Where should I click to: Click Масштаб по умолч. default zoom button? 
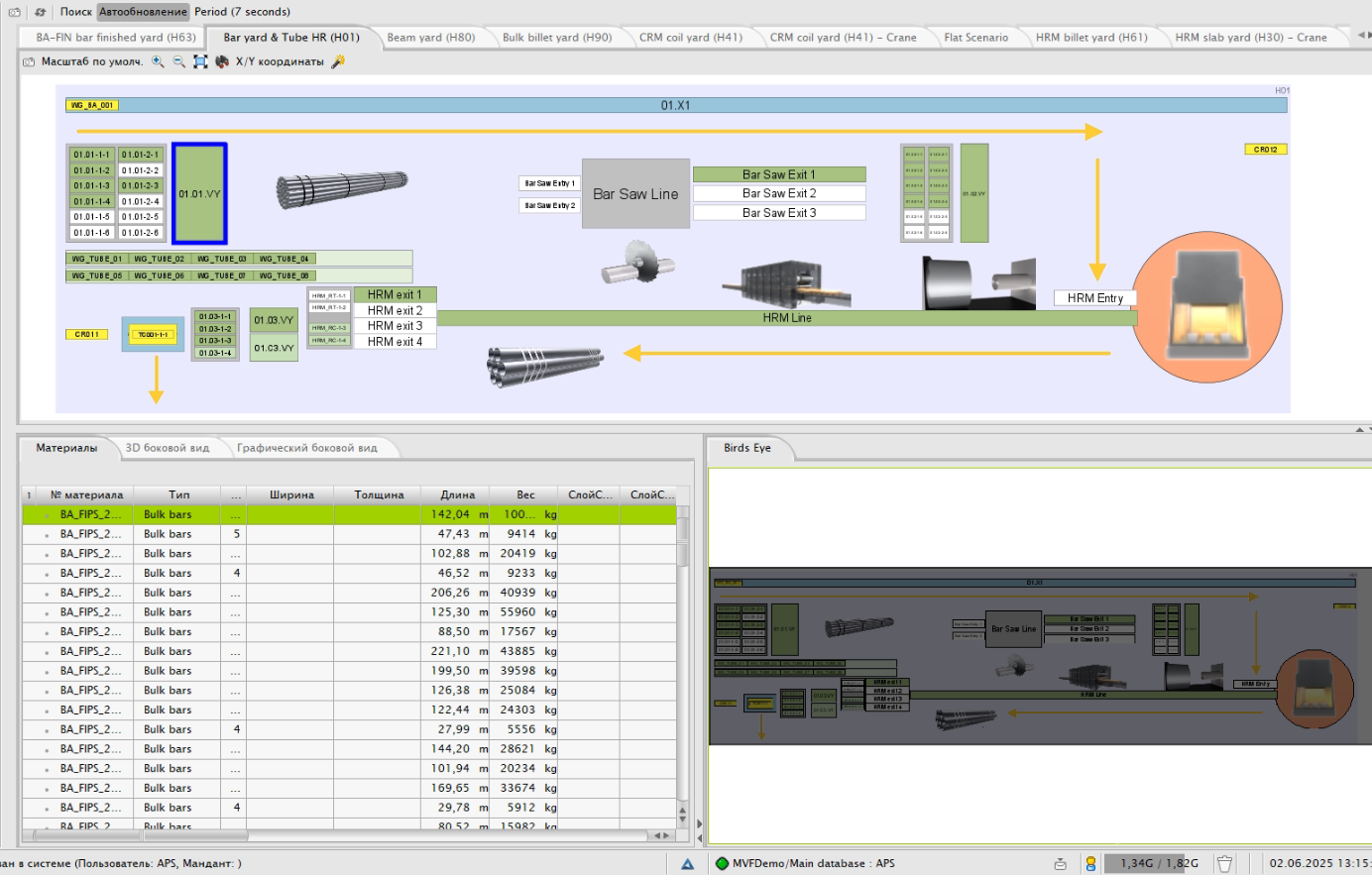pyautogui.click(x=92, y=62)
